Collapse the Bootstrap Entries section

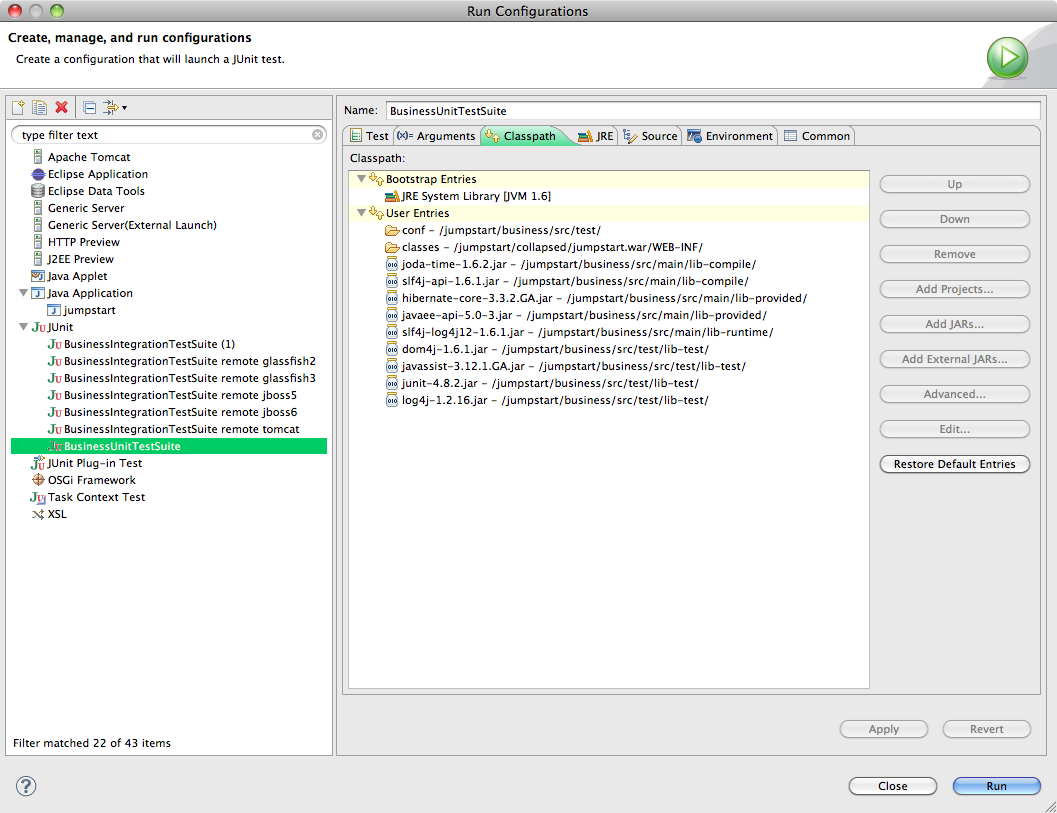(361, 179)
